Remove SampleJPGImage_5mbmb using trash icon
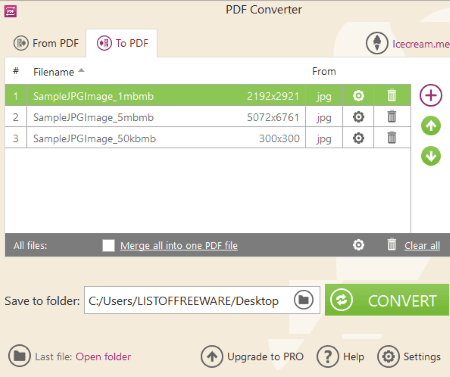The width and height of the screenshot is (450, 377). (x=392, y=116)
